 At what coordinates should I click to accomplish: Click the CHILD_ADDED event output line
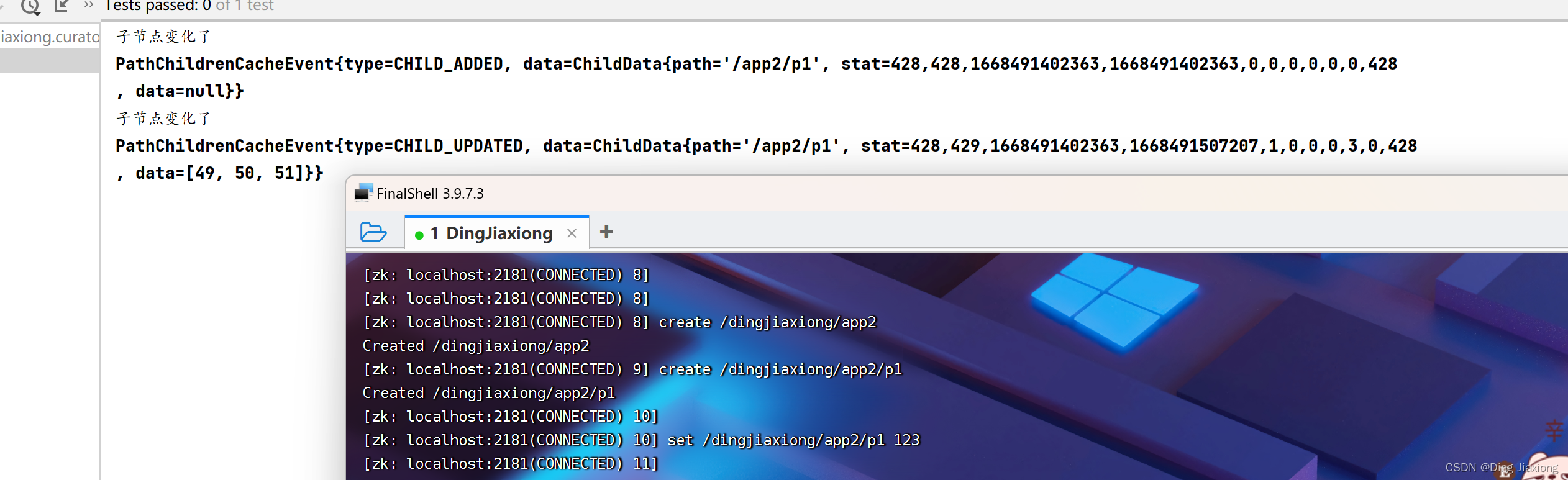pyautogui.click(x=756, y=64)
